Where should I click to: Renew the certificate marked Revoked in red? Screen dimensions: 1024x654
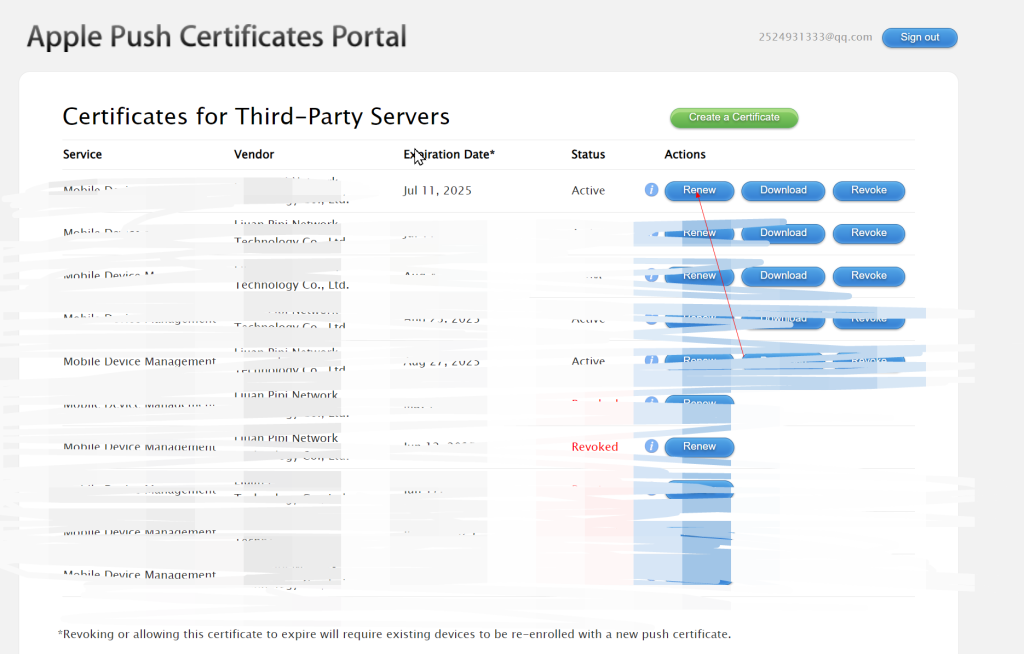click(699, 446)
